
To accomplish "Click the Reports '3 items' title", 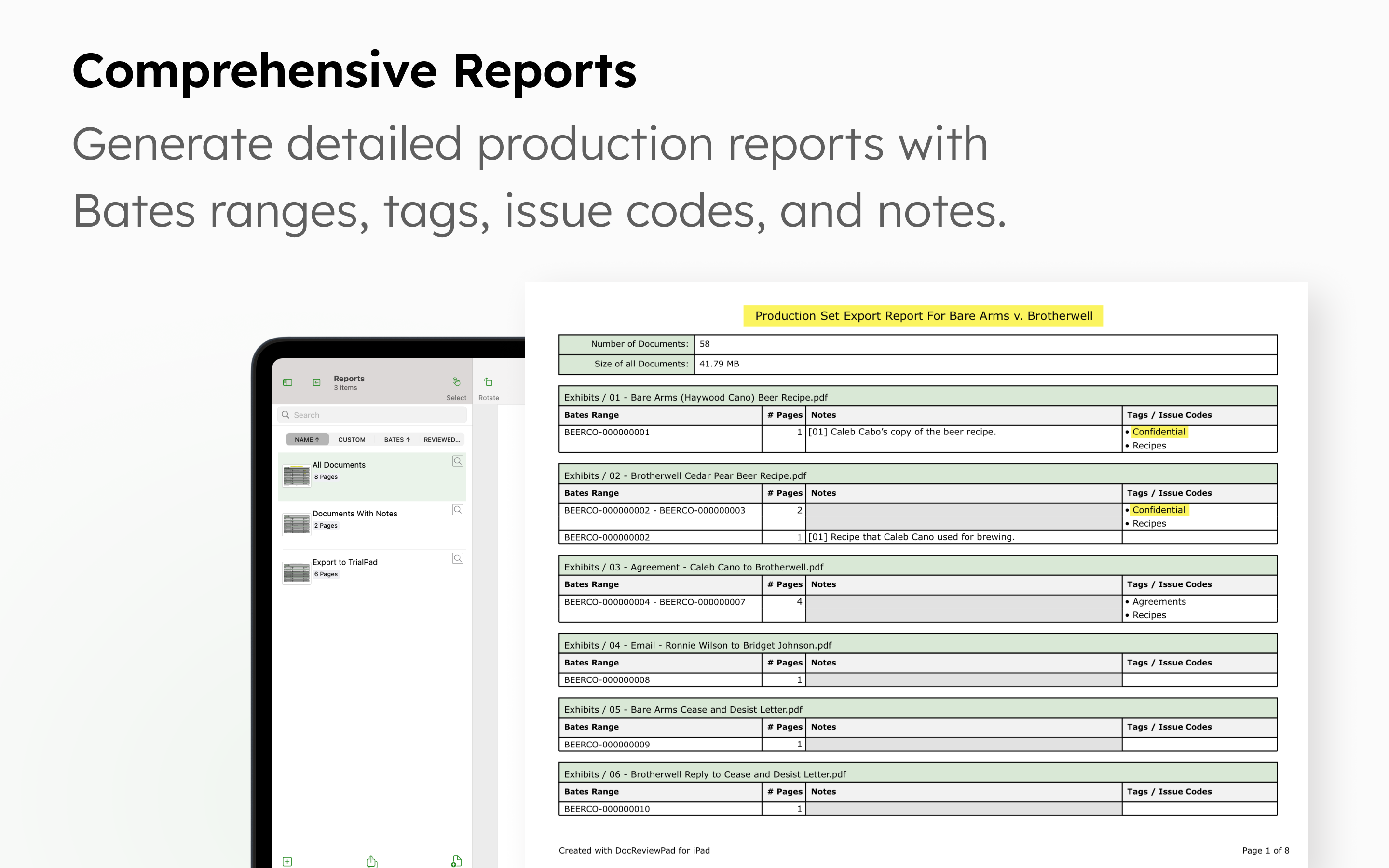I will click(x=349, y=383).
